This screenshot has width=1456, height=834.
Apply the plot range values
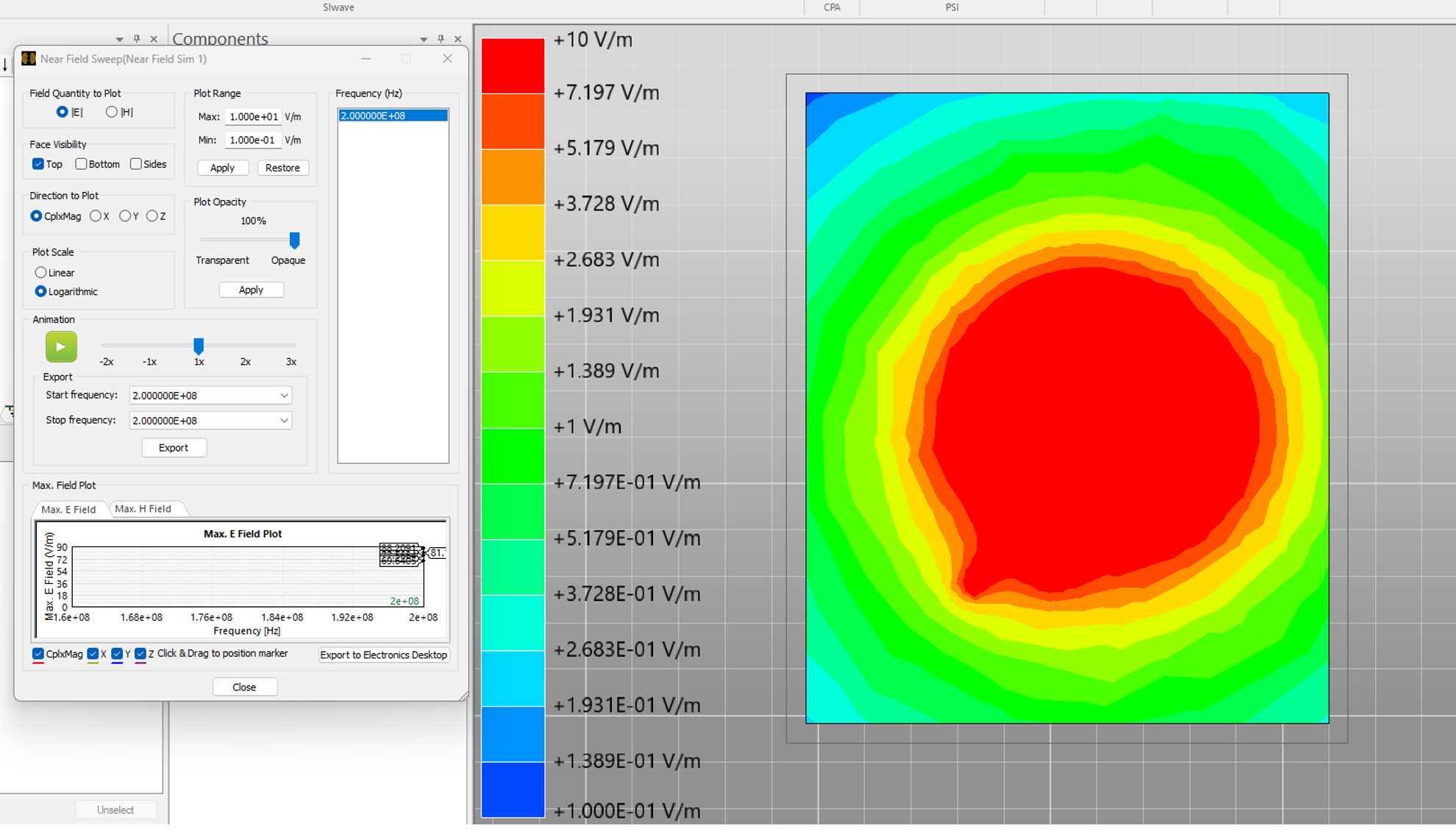223,168
